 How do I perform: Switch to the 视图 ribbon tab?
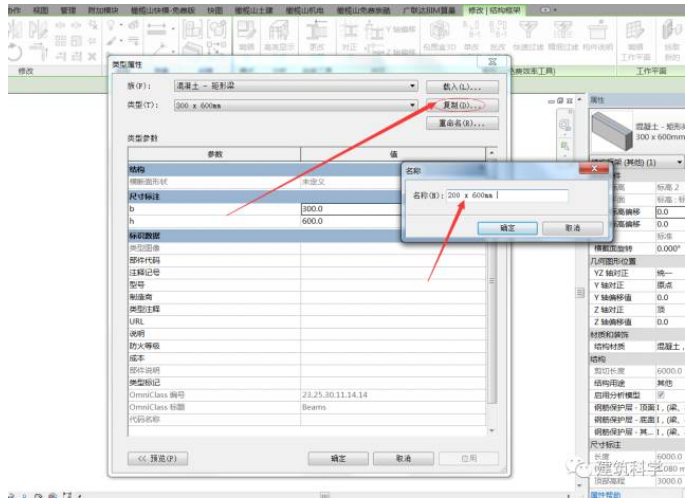click(x=40, y=10)
